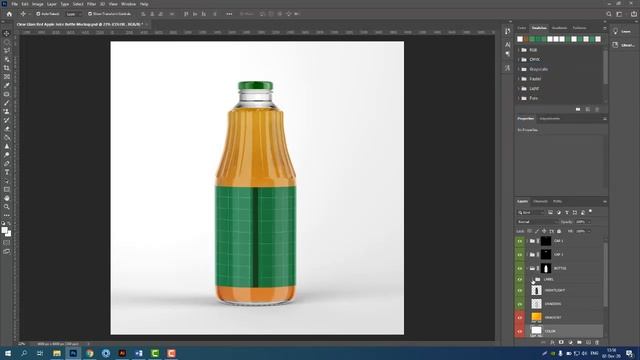Toggle the Auto-Select checkbox
Viewport: 640px width, 360px height.
38,14
